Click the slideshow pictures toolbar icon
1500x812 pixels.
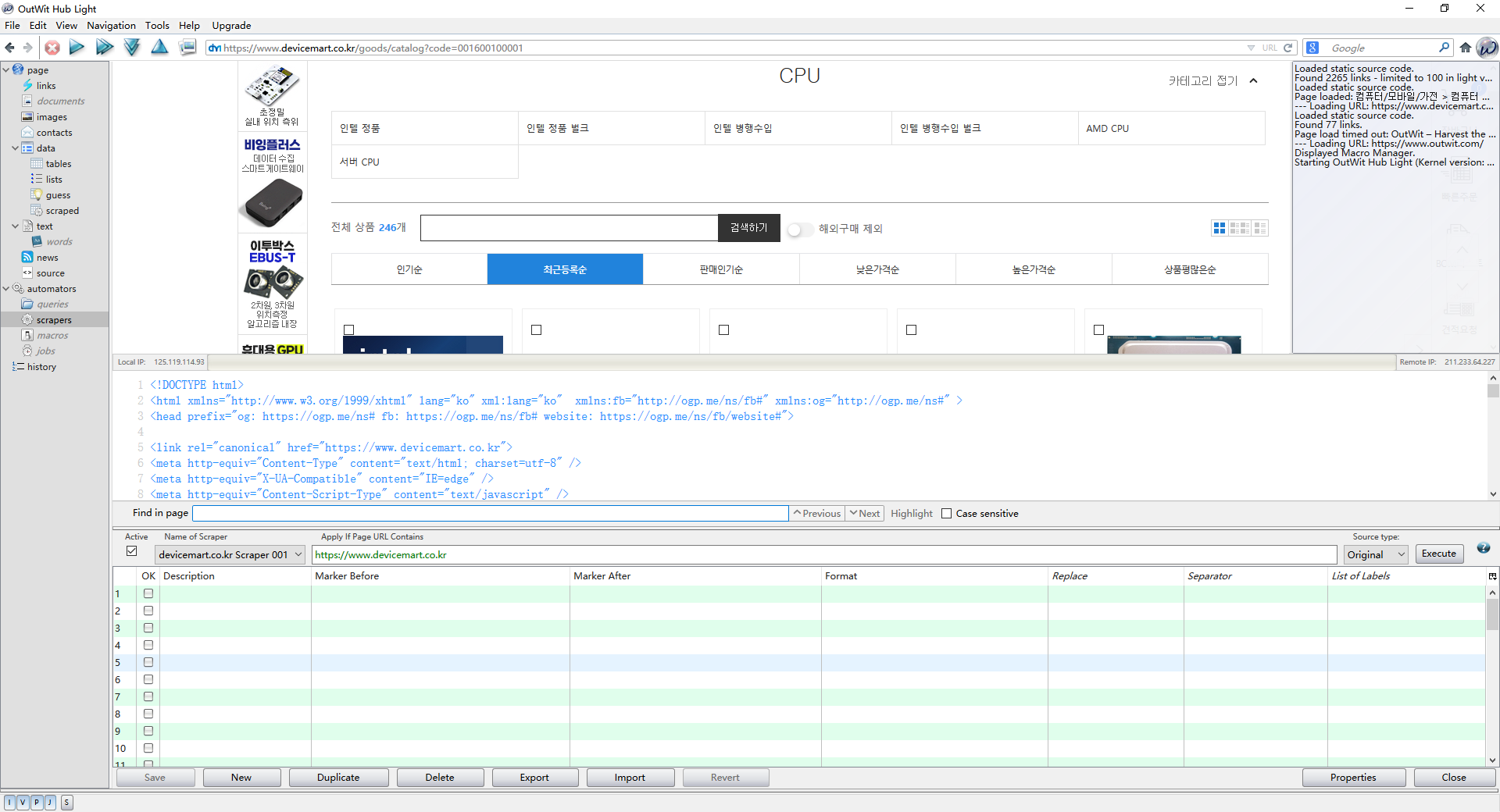(187, 48)
